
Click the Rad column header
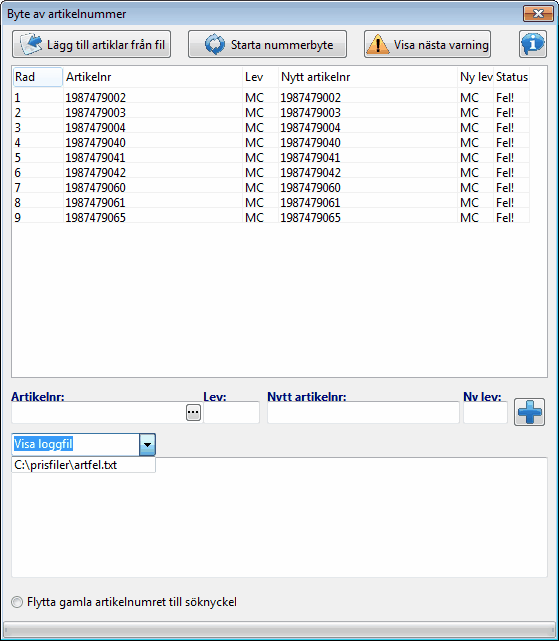coord(38,77)
